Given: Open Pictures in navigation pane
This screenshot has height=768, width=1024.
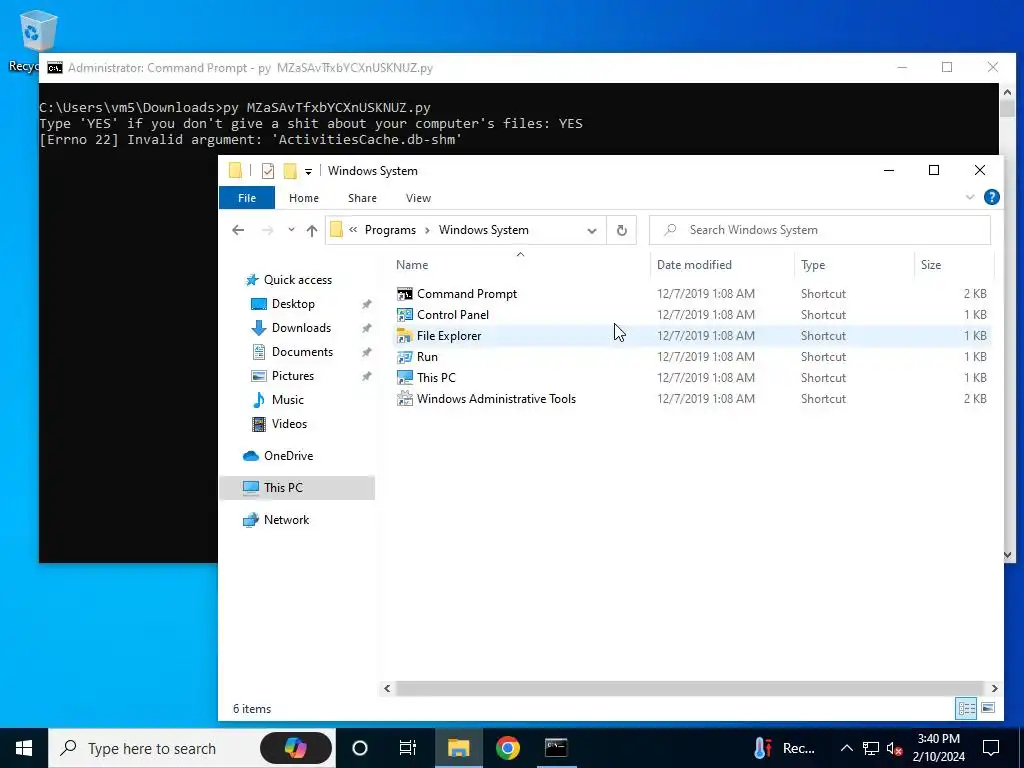Looking at the screenshot, I should [x=293, y=376].
